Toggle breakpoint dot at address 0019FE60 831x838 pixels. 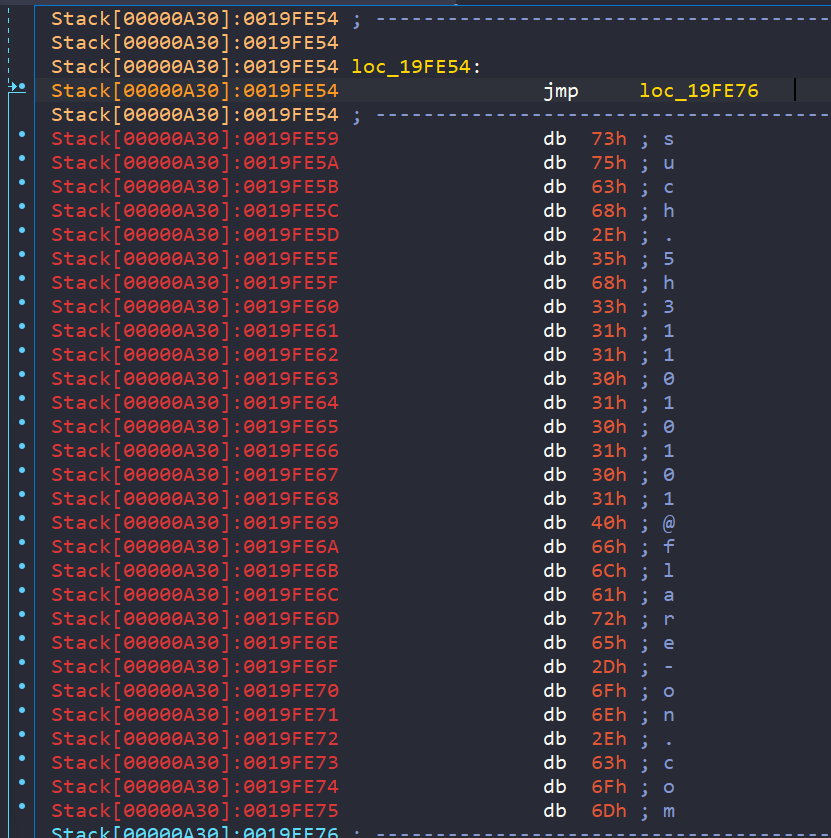pyautogui.click(x=22, y=302)
